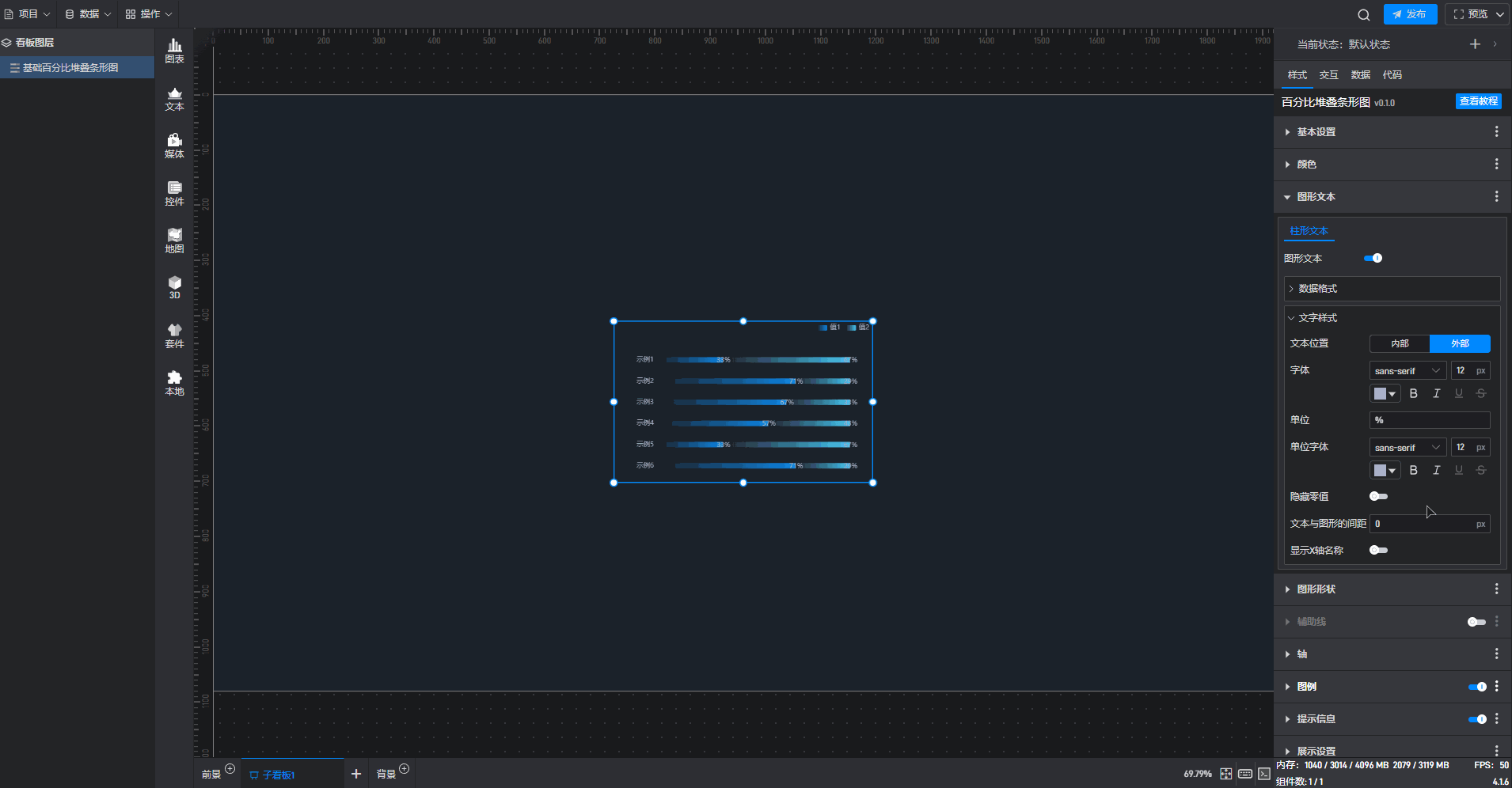Click the 单位 unit input field
Screen dimensions: 1512x788
coord(1430,420)
